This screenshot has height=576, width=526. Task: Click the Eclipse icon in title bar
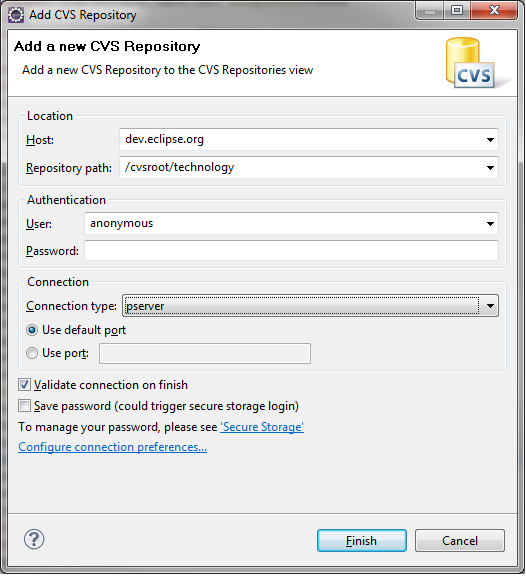16,15
